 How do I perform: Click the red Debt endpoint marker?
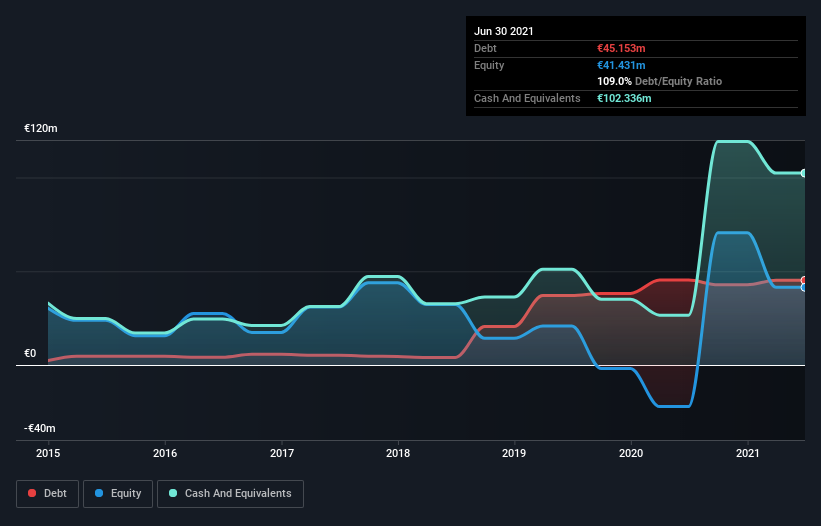804,281
